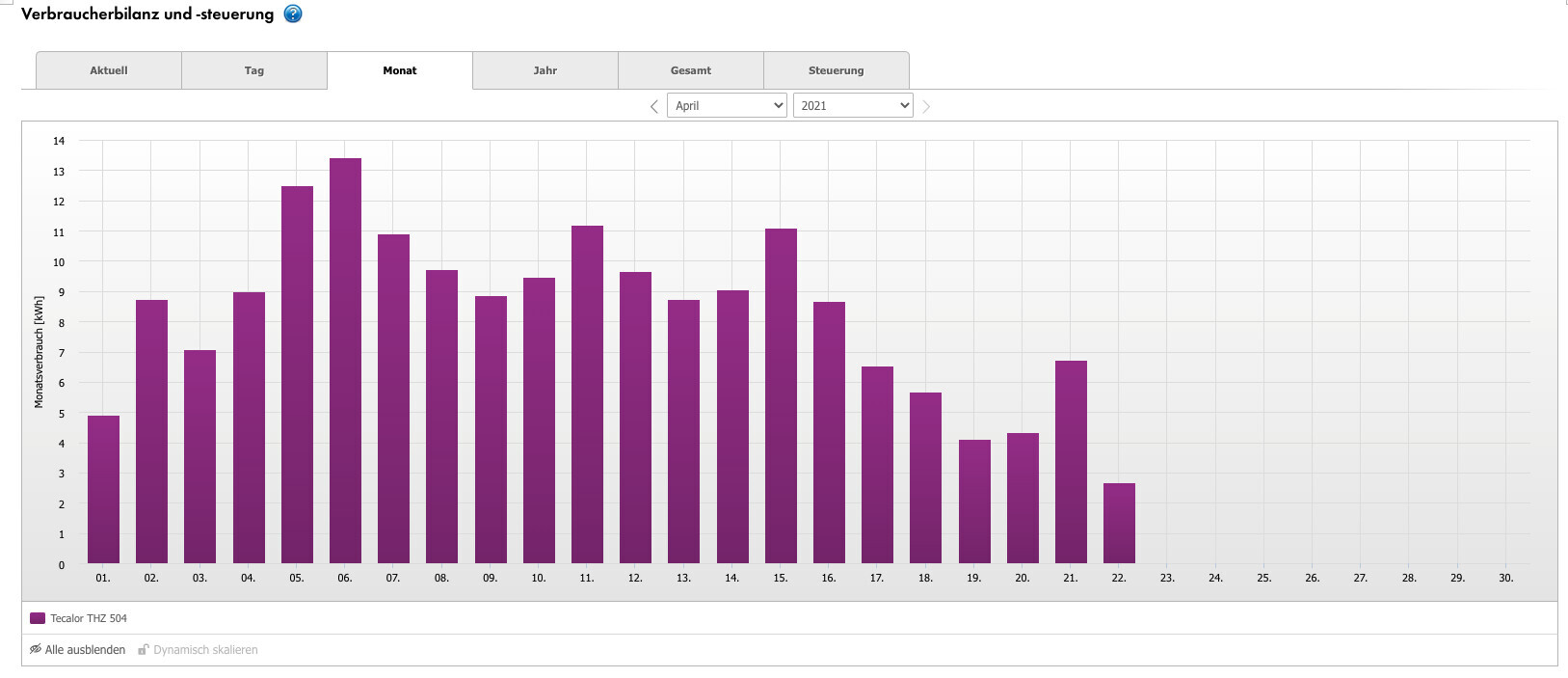This screenshot has height=678, width=1568.
Task: Open the Jahr tab
Action: pyautogui.click(x=545, y=70)
